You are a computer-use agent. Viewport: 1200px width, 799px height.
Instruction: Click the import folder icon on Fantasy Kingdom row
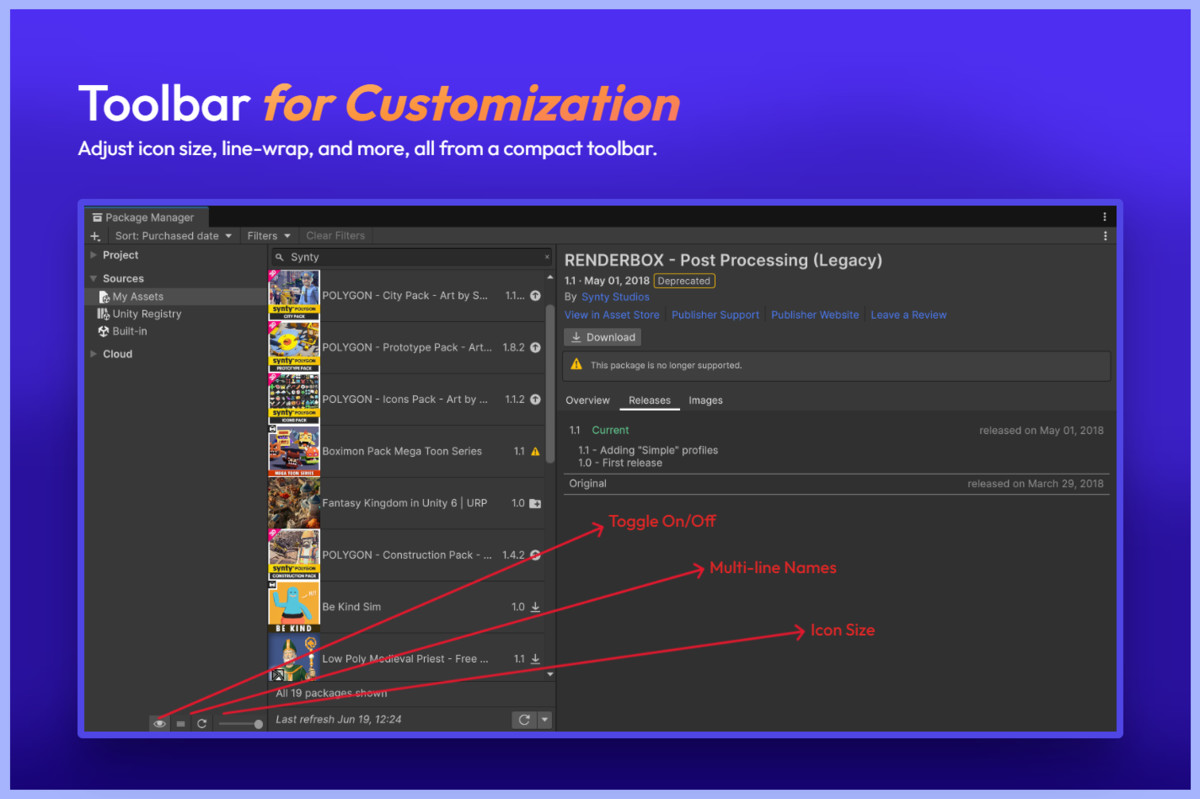[x=535, y=504]
